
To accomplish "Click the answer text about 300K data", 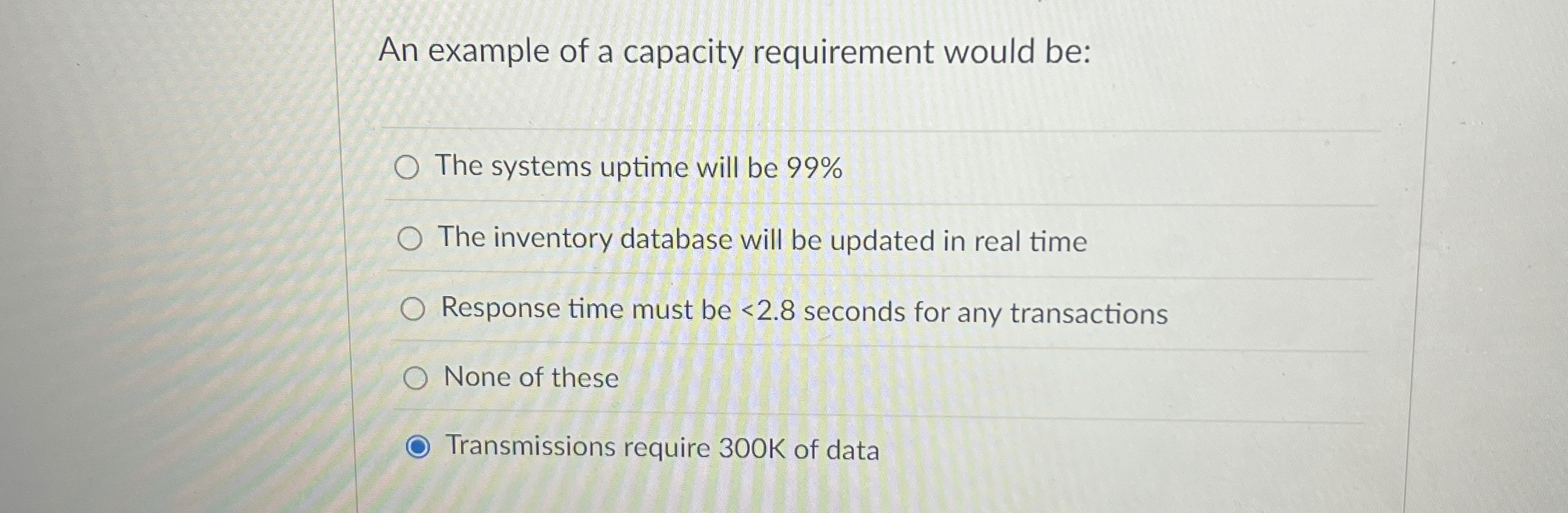I will click(x=662, y=448).
